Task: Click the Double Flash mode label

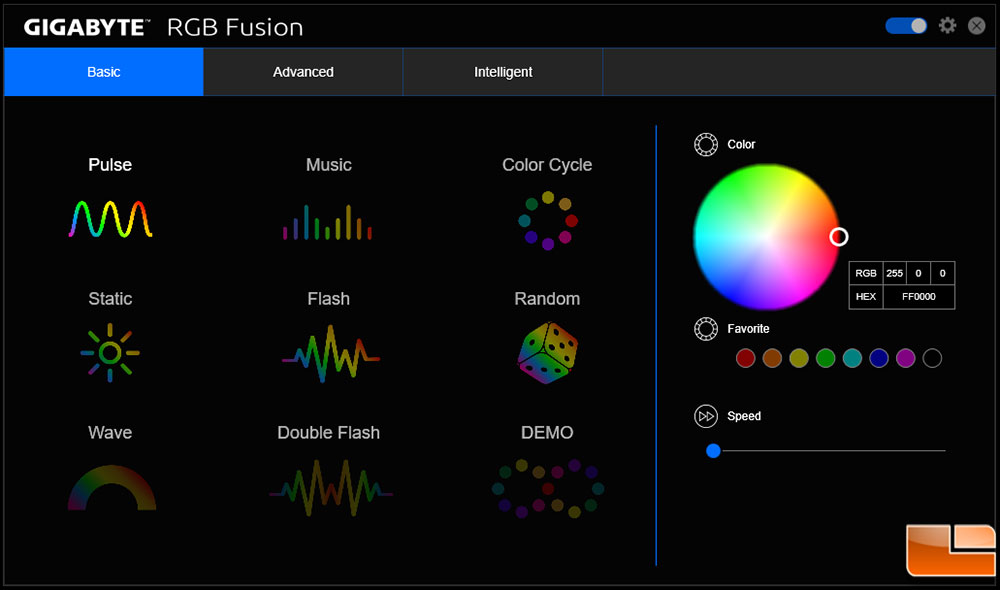Action: pyautogui.click(x=329, y=433)
